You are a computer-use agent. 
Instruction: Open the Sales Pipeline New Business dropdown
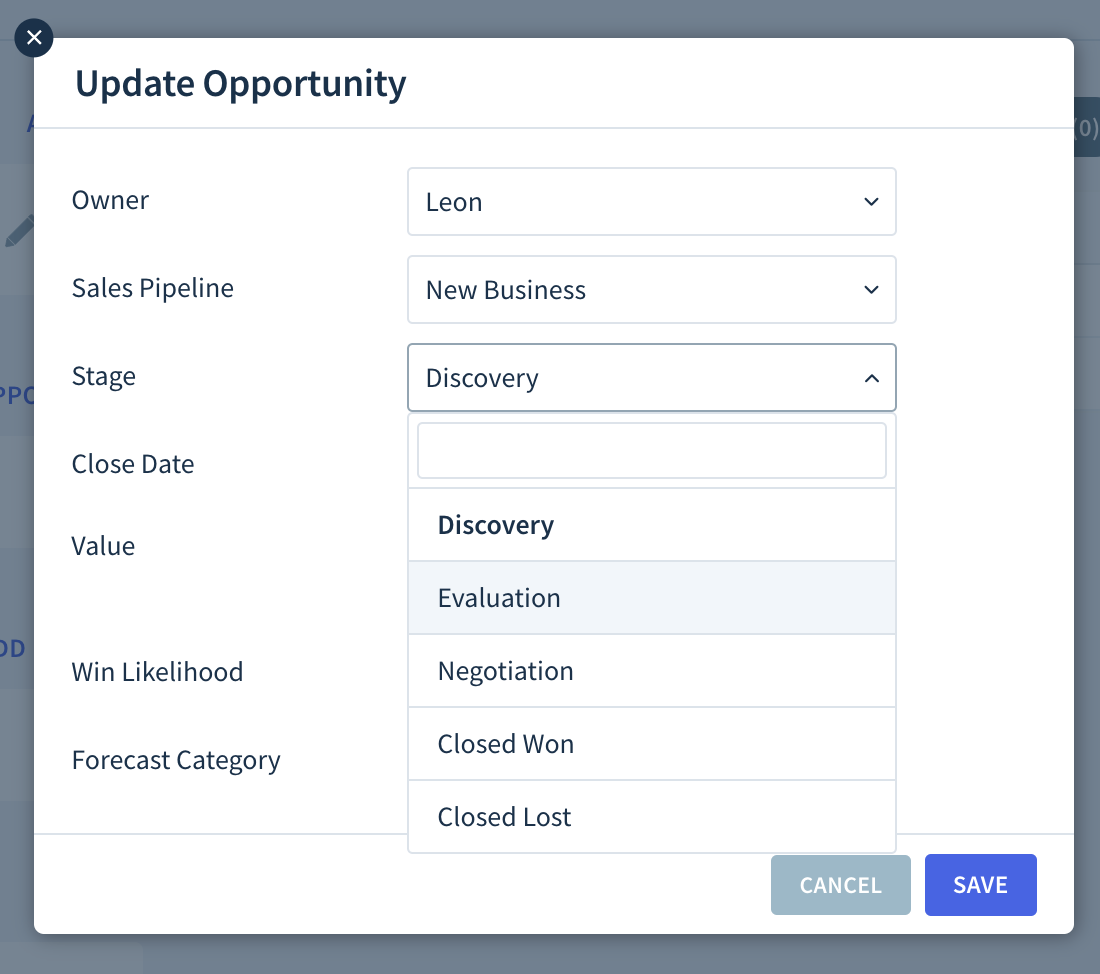652,290
